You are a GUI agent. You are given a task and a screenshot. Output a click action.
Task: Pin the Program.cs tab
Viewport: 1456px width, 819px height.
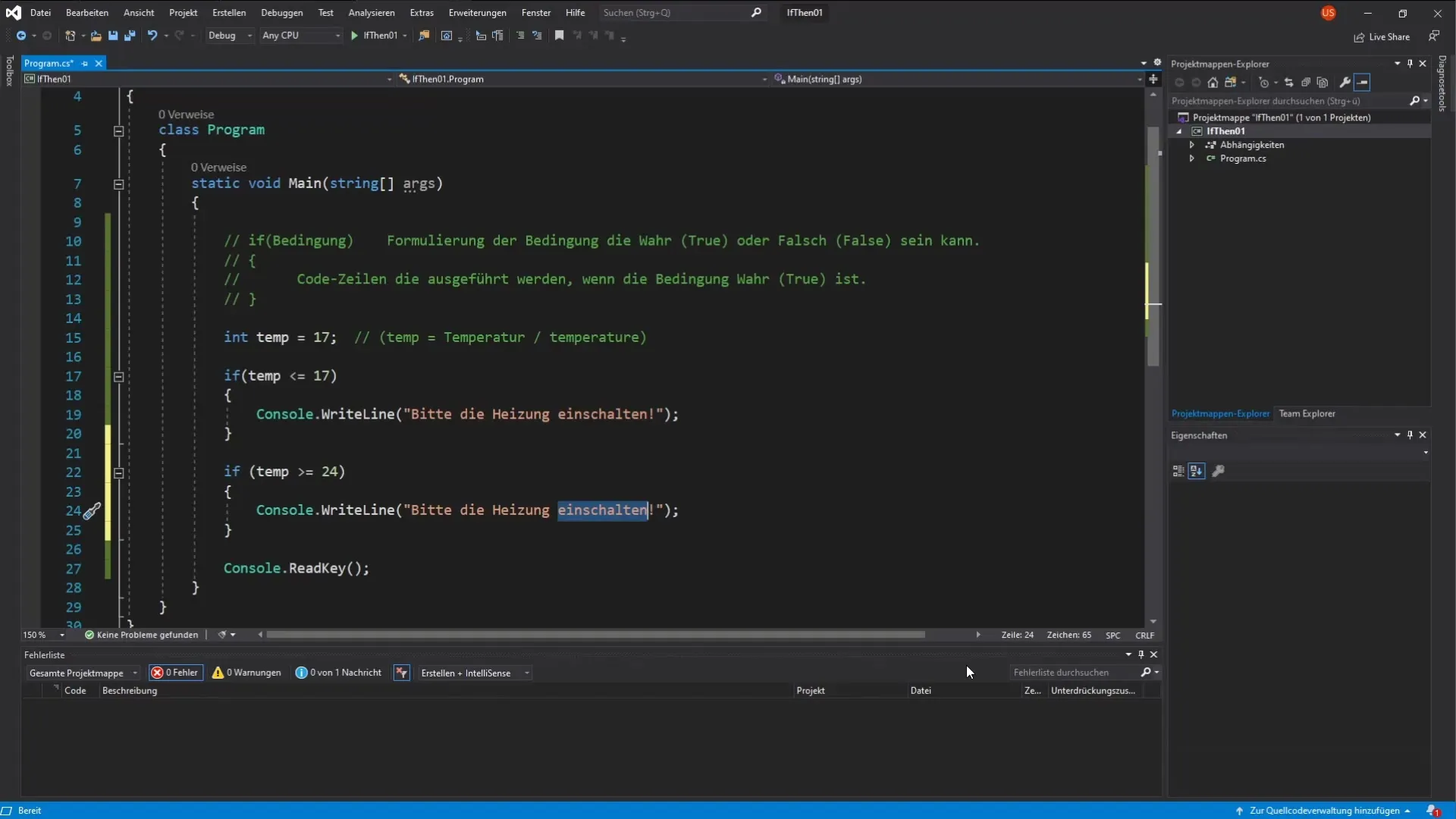pyautogui.click(x=85, y=64)
